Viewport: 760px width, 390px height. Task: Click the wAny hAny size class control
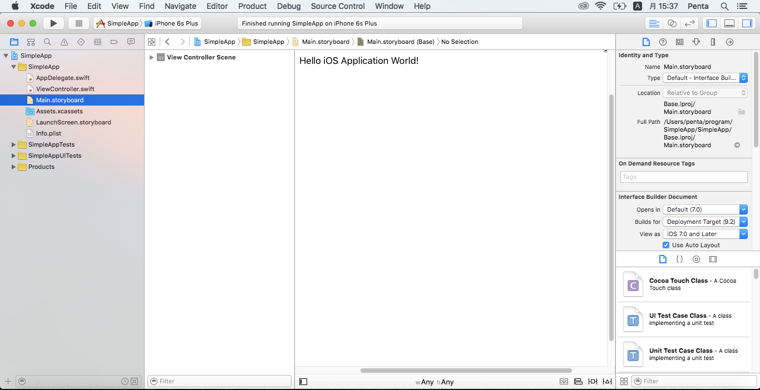click(435, 382)
